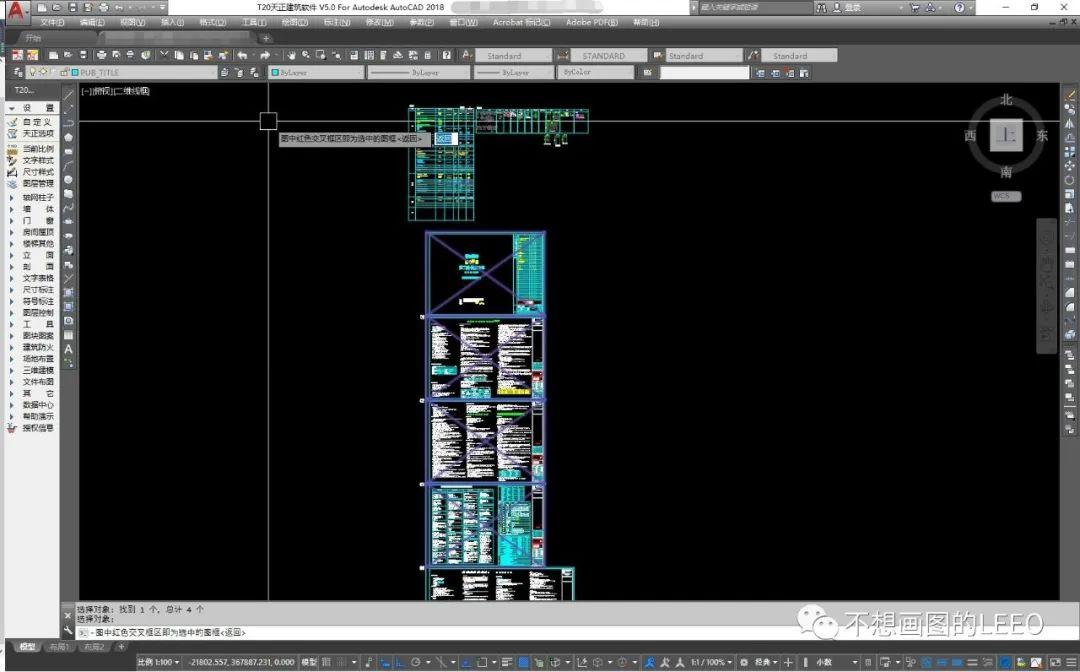
Task: Click the command line wrench settings icon
Action: pyautogui.click(x=68, y=630)
